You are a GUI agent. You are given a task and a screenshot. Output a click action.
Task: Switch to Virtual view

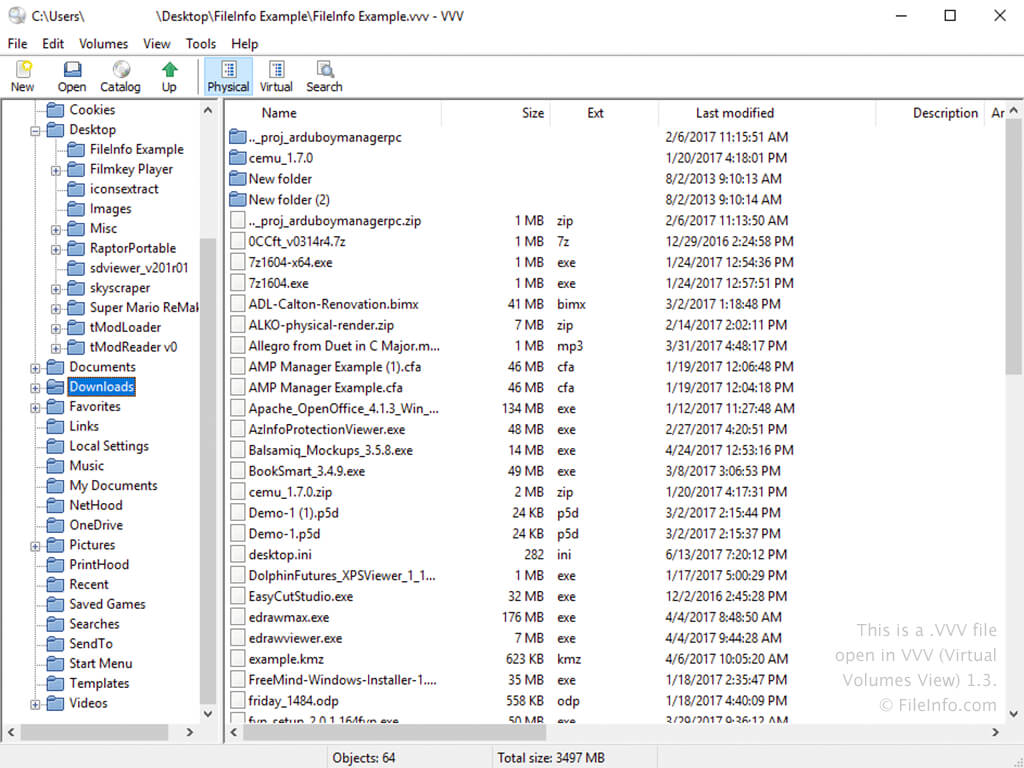pyautogui.click(x=276, y=76)
